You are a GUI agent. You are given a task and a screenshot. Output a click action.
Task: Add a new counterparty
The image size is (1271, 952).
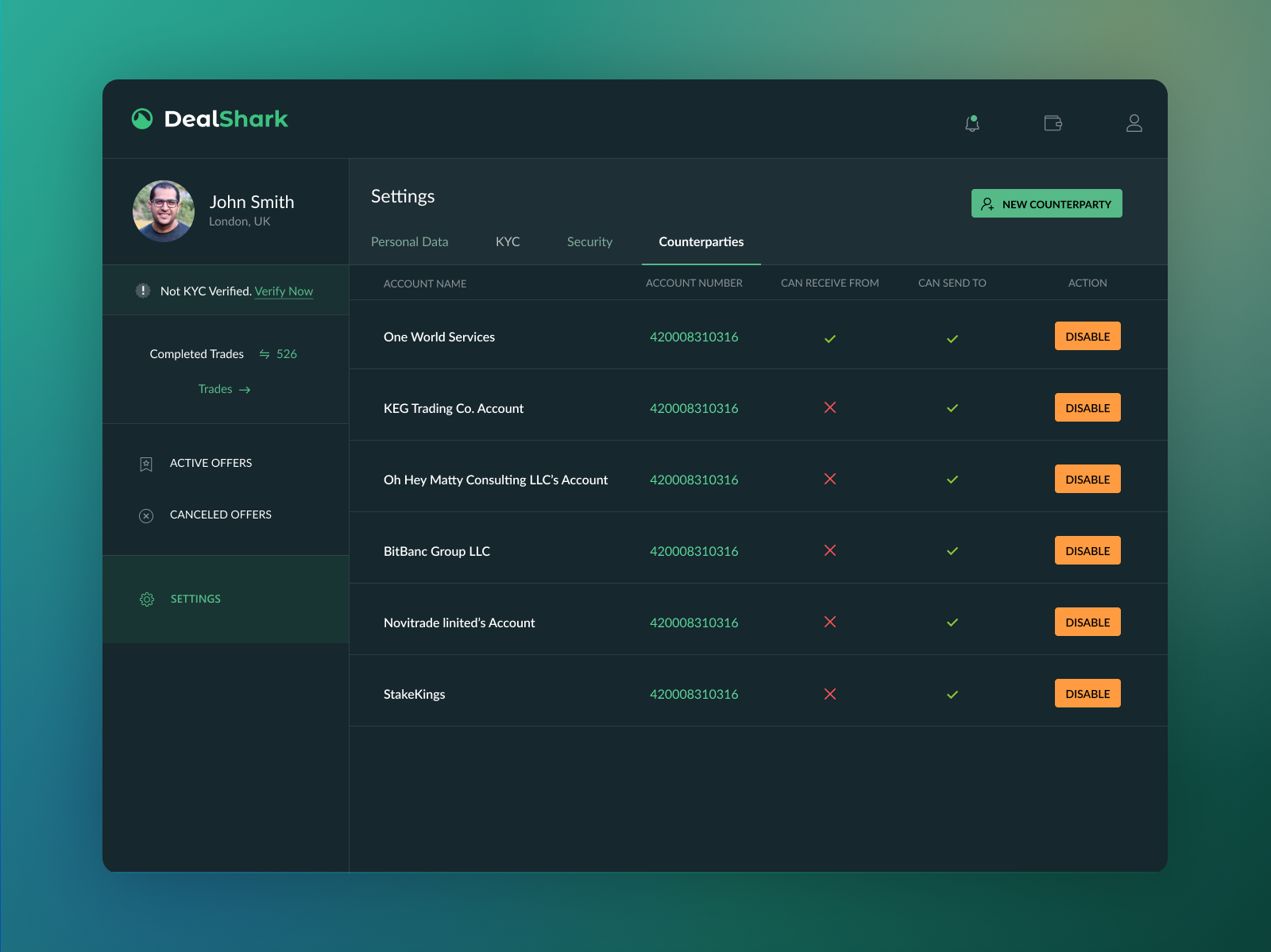pyautogui.click(x=1047, y=203)
